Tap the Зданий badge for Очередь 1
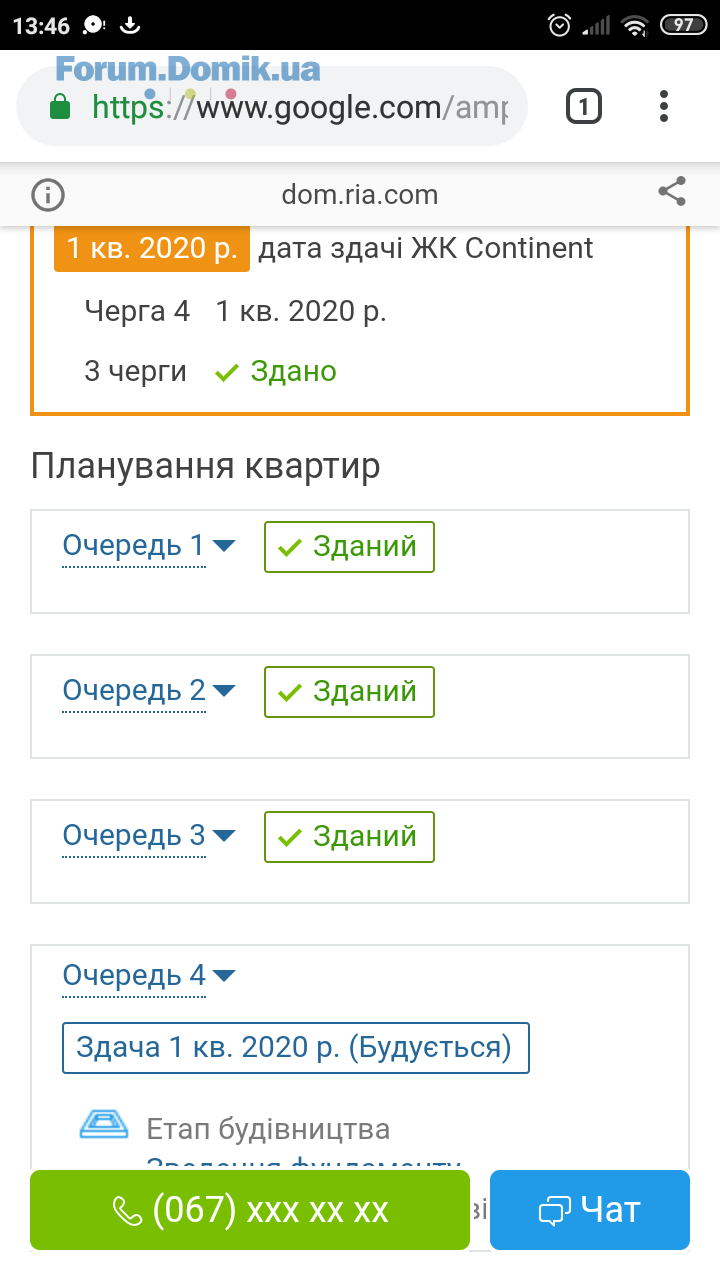This screenshot has height=1280, width=720. (x=349, y=547)
